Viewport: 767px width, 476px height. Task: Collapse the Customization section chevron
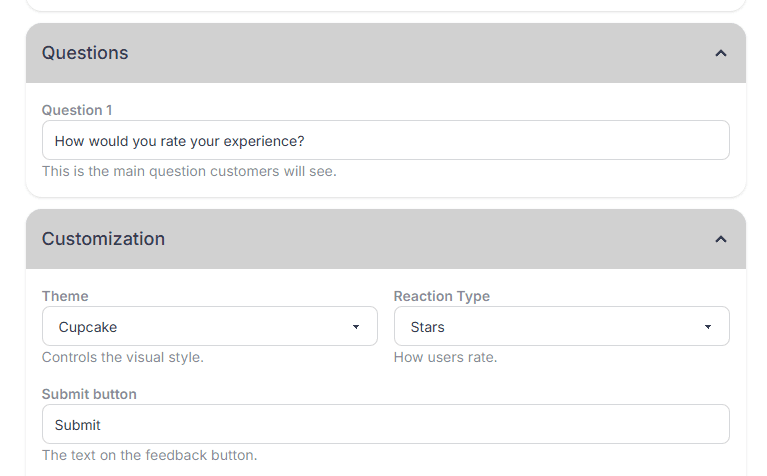point(720,239)
